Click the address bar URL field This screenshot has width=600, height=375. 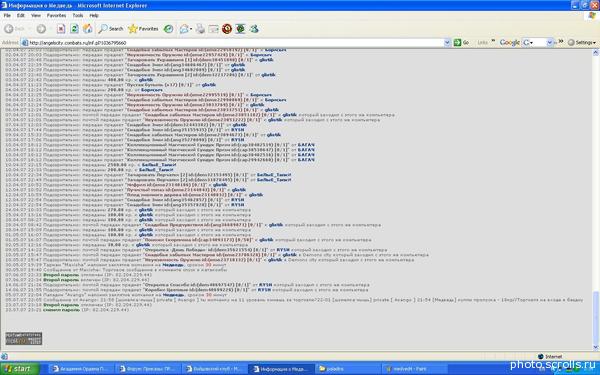[x=235, y=43]
